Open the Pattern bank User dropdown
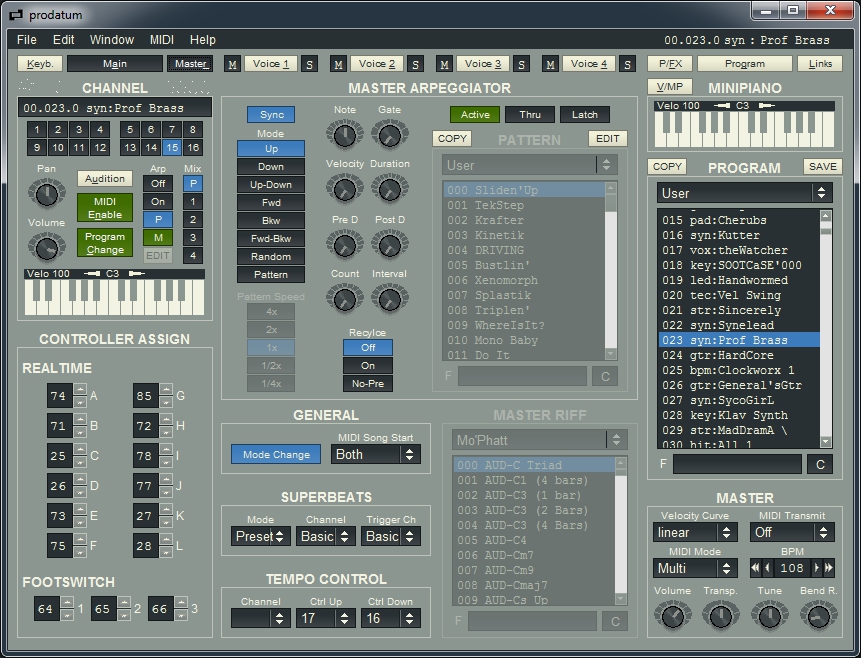The width and height of the screenshot is (861, 658). [530, 165]
